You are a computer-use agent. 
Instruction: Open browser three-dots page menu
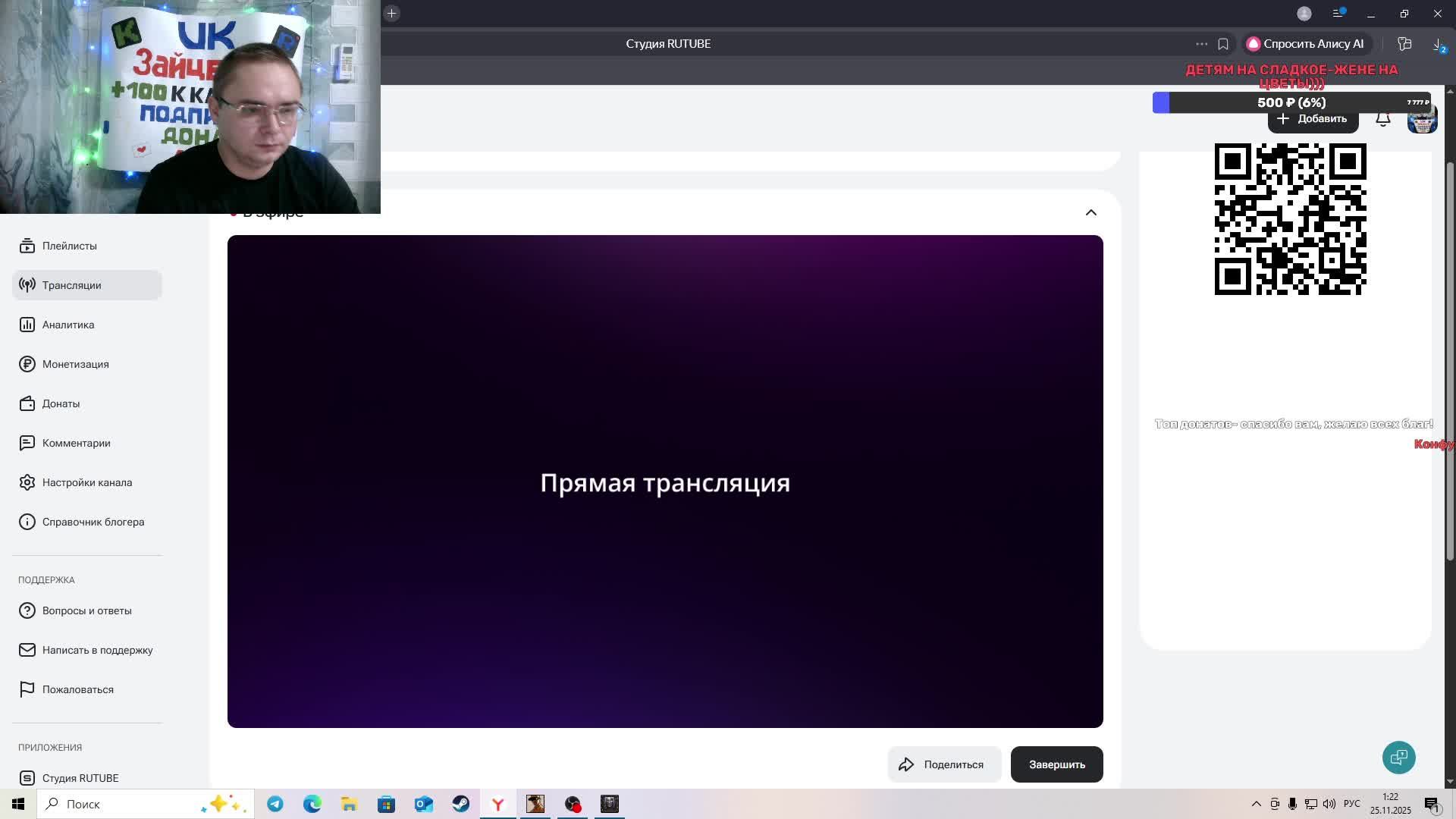pos(1201,44)
